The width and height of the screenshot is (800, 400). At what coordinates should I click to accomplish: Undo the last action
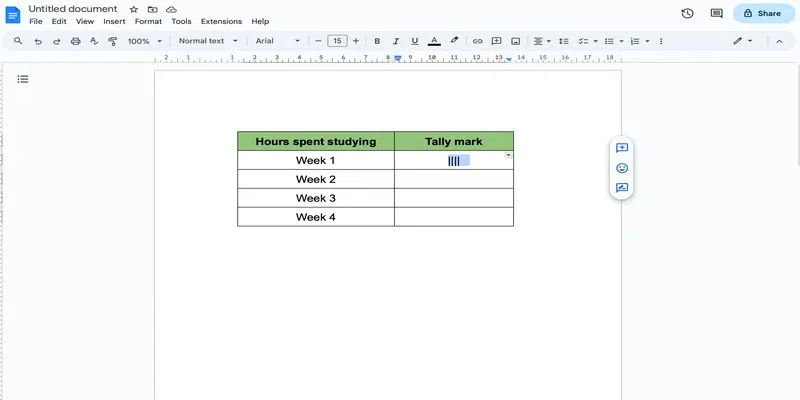[38, 41]
